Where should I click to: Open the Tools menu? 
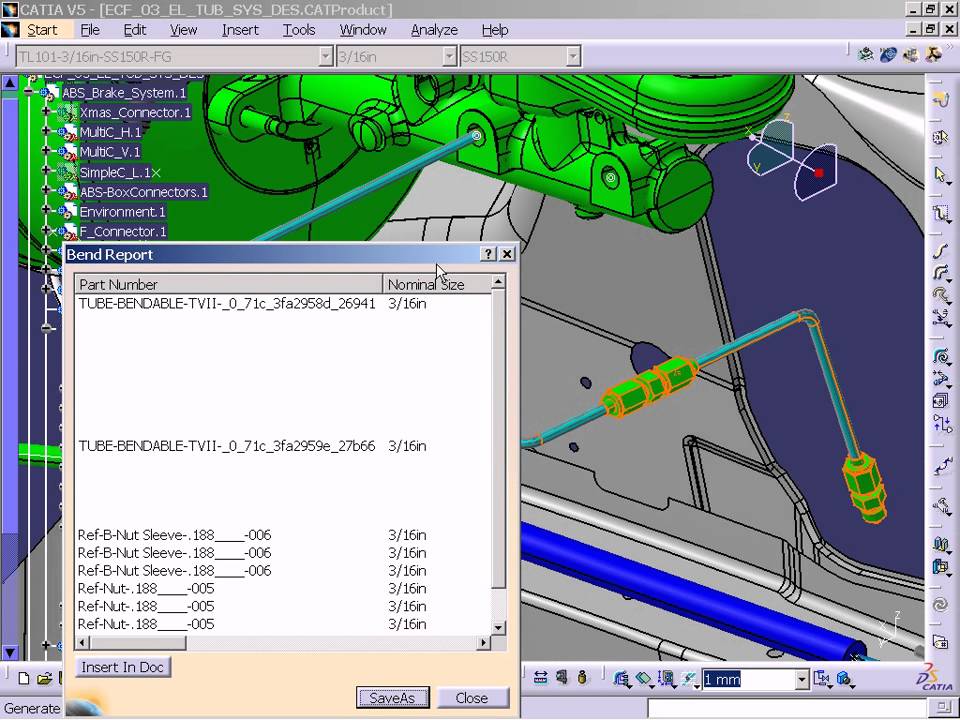click(299, 29)
